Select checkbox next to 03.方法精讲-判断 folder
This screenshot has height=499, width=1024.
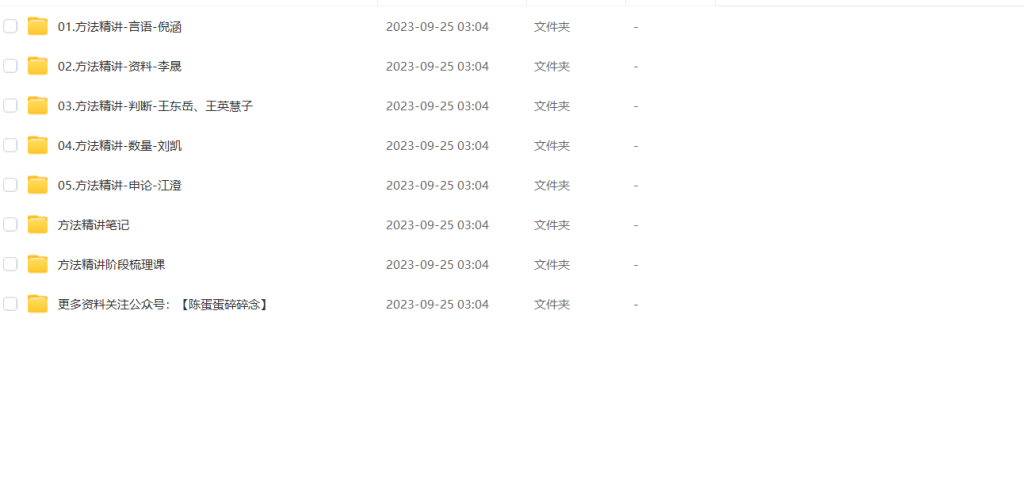pyautogui.click(x=10, y=105)
